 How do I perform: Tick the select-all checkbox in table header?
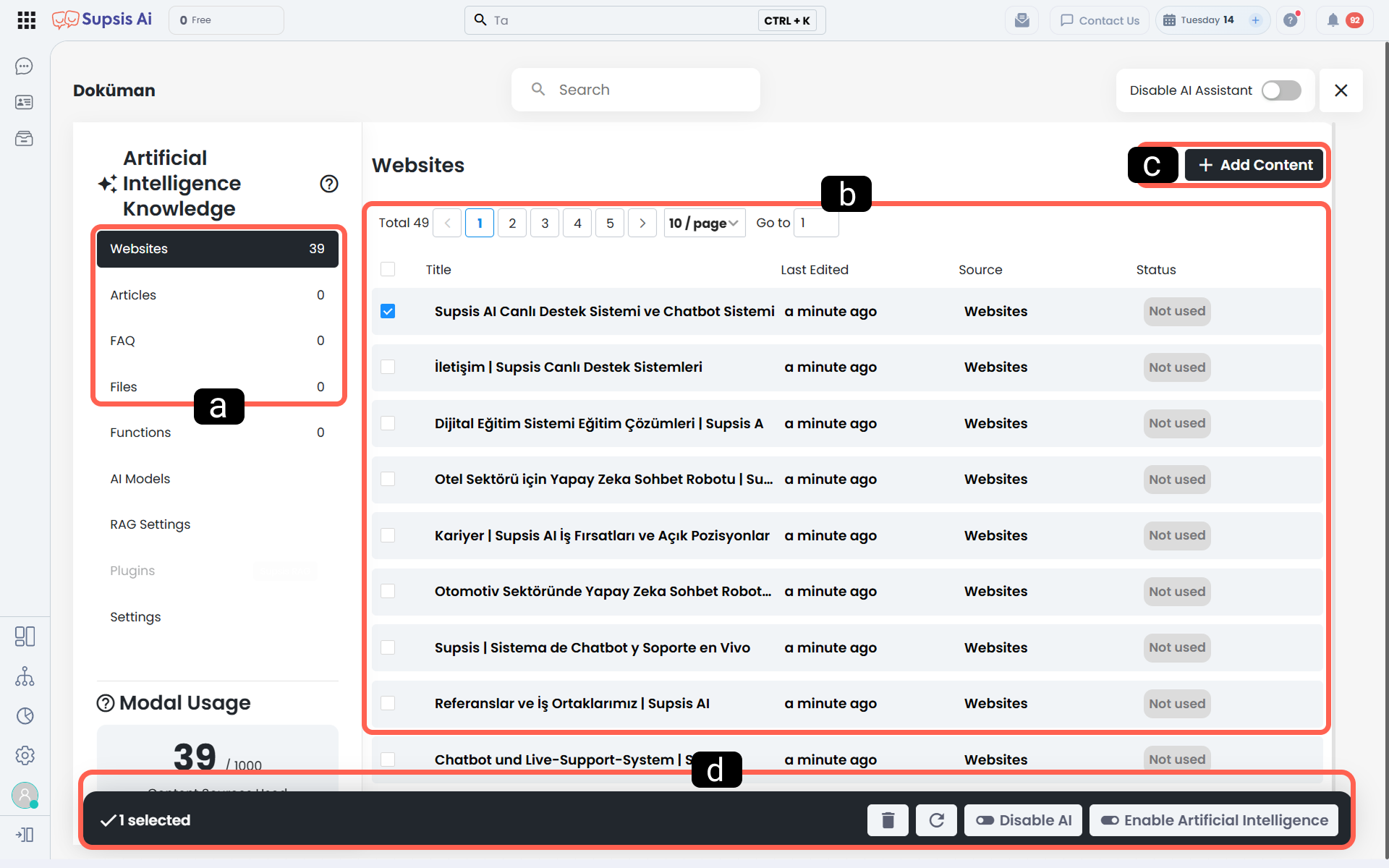pyautogui.click(x=388, y=270)
